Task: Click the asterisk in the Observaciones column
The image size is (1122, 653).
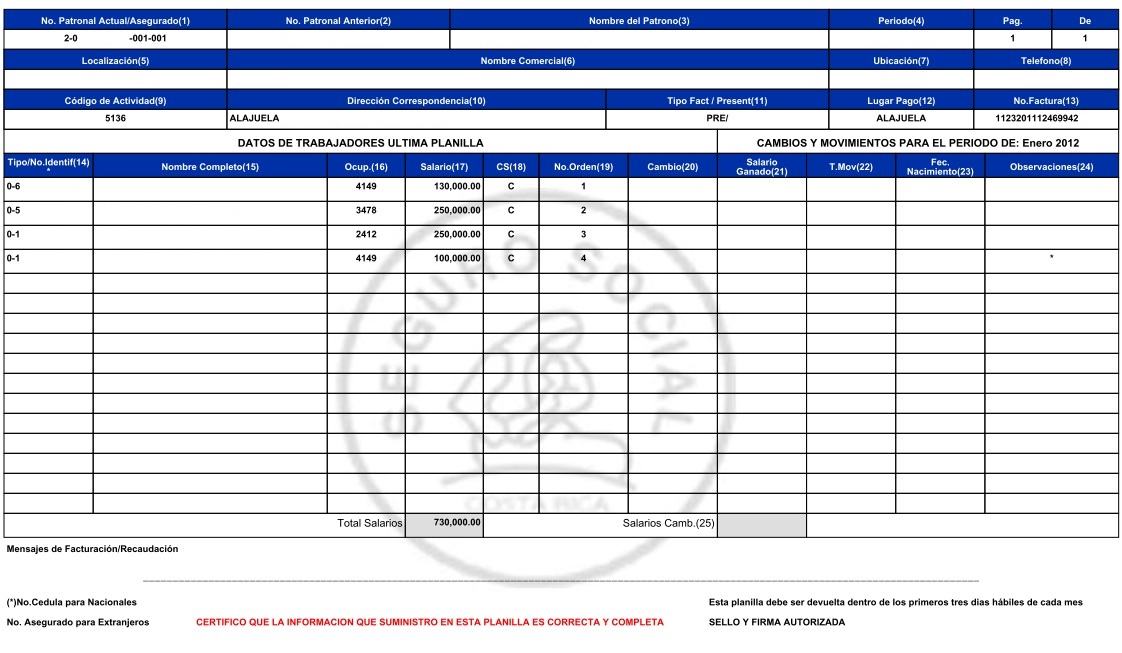Action: (x=1051, y=257)
